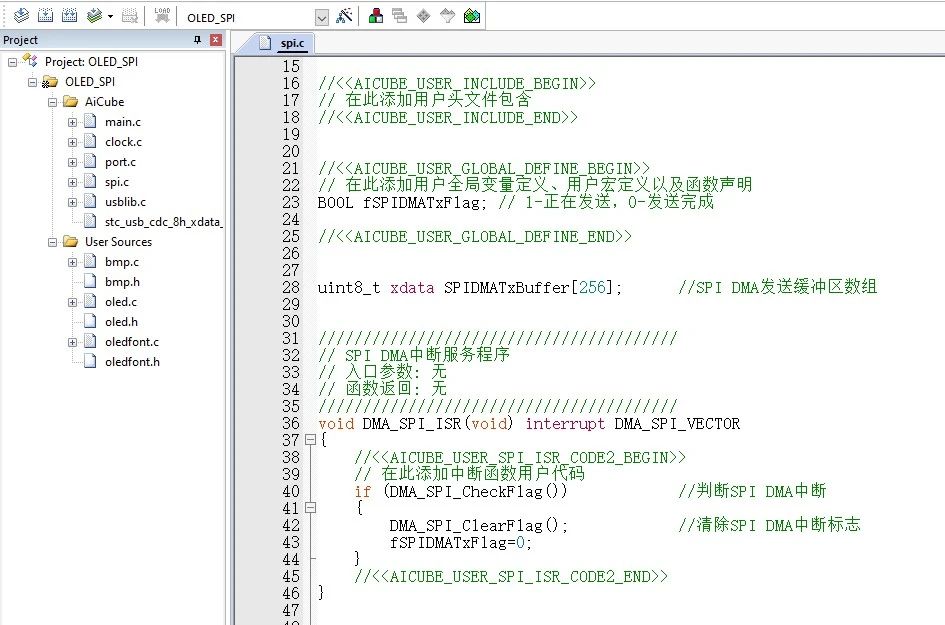Select oled.h in User Sources
This screenshot has width=945, height=625.
point(121,321)
